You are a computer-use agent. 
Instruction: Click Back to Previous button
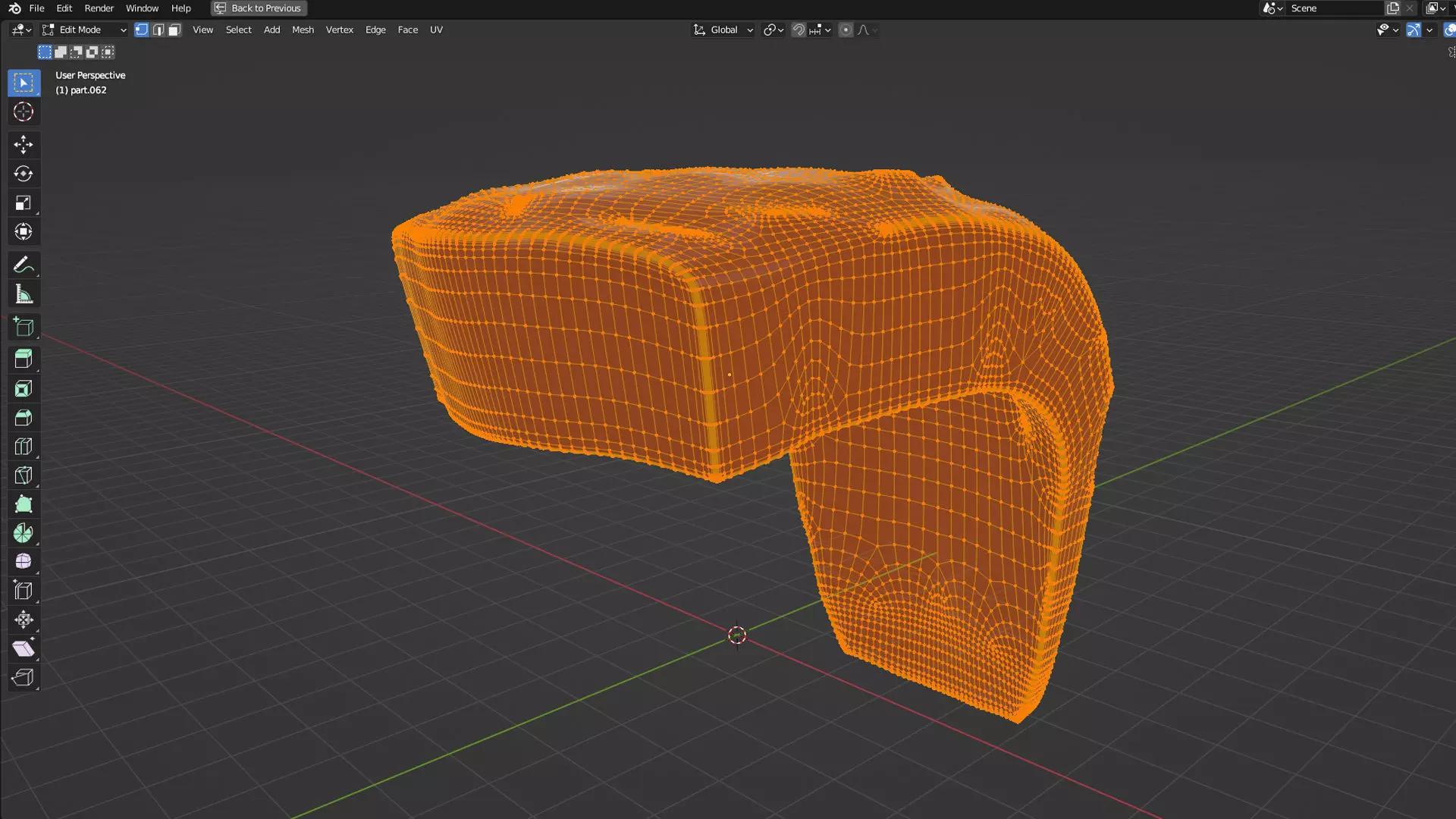click(x=259, y=8)
